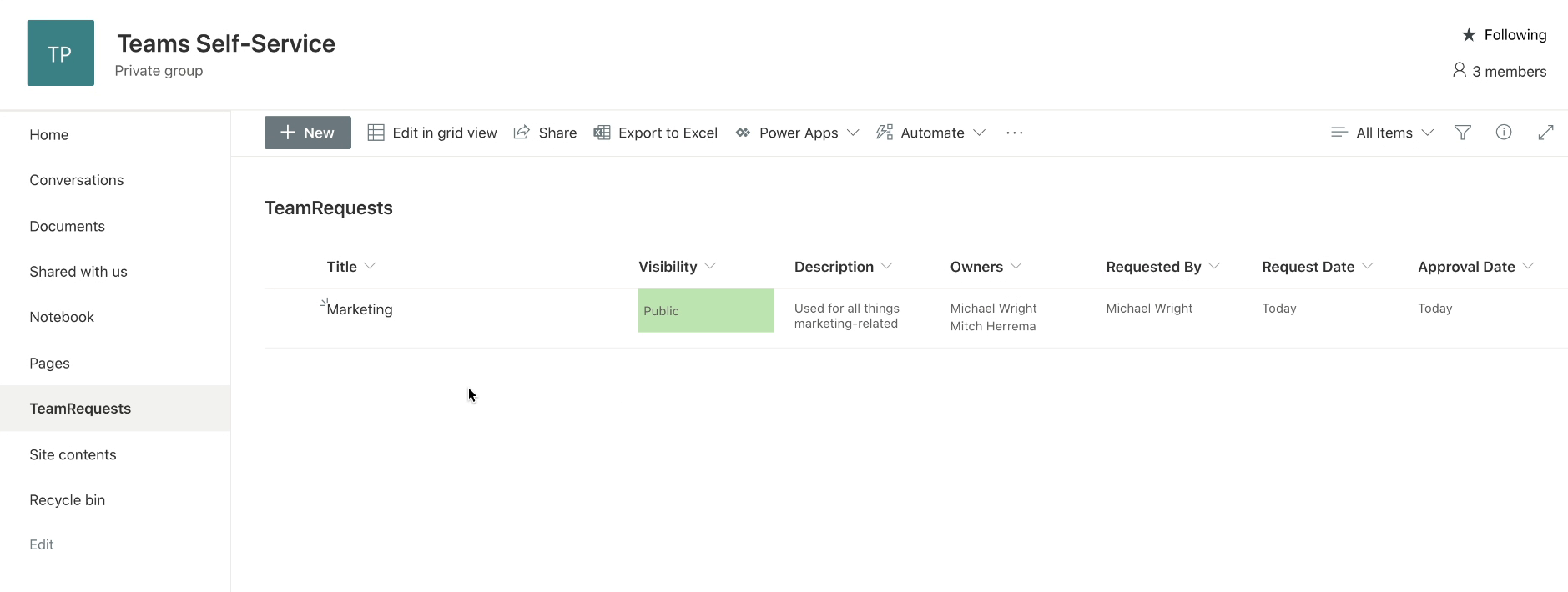Screen dimensions: 1568x592
Task: Export the list to Excel
Action: (655, 133)
